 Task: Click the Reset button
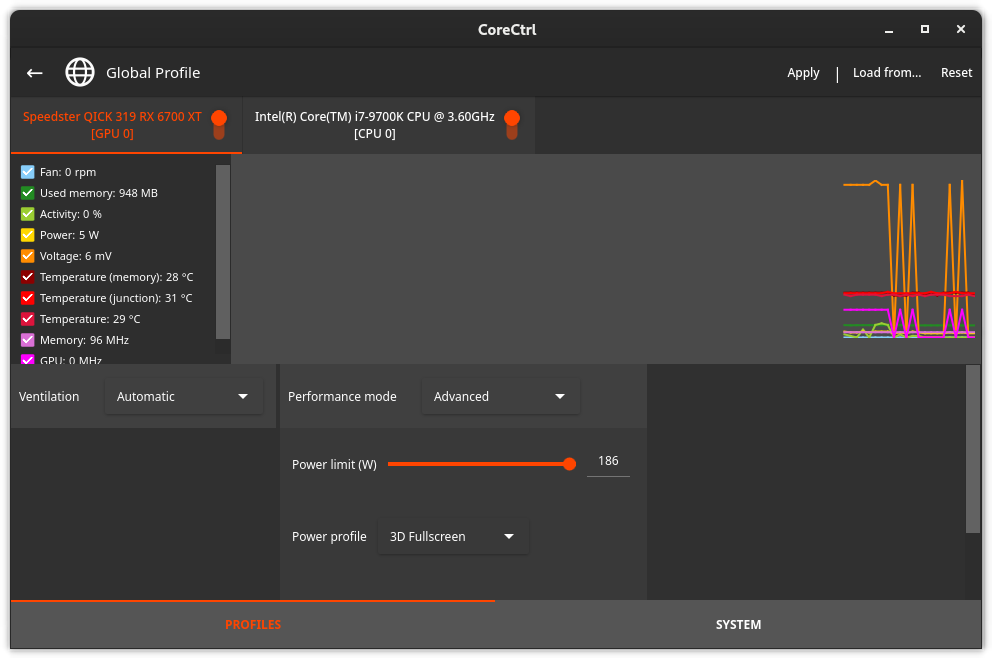[x=956, y=73]
